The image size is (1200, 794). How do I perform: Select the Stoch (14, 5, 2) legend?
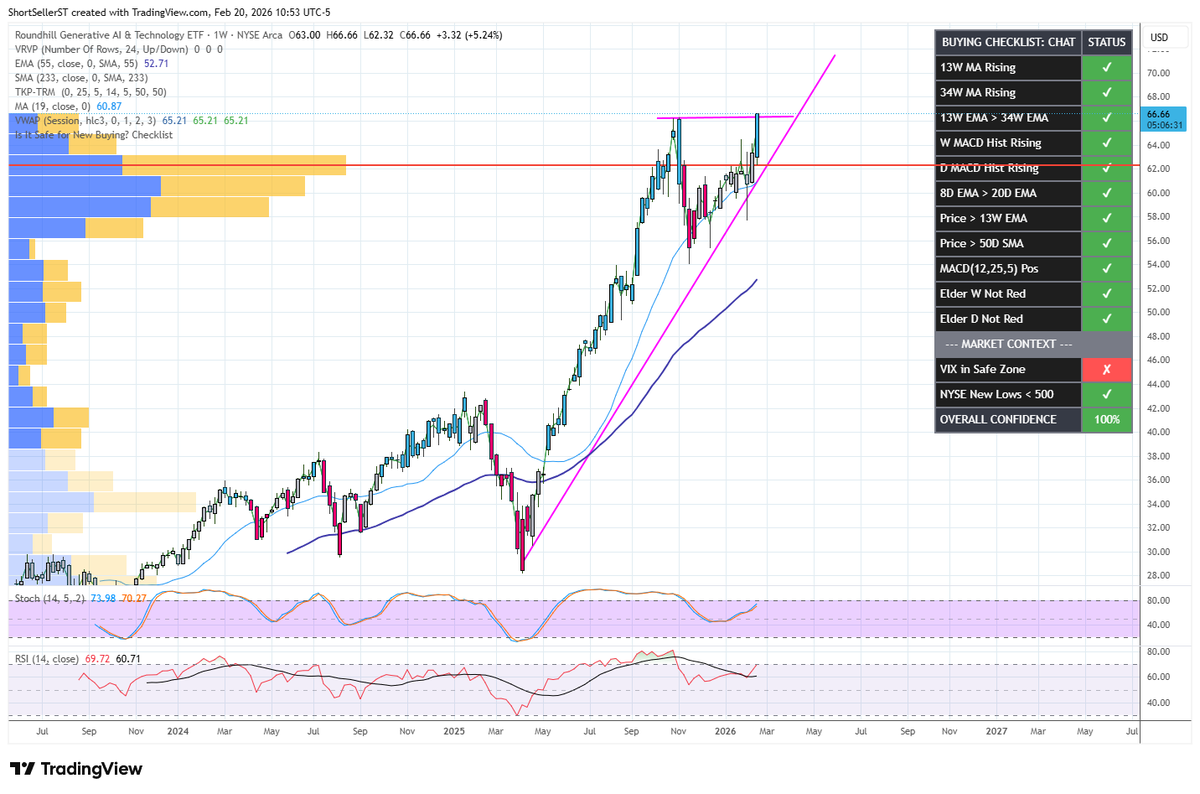pyautogui.click(x=79, y=597)
